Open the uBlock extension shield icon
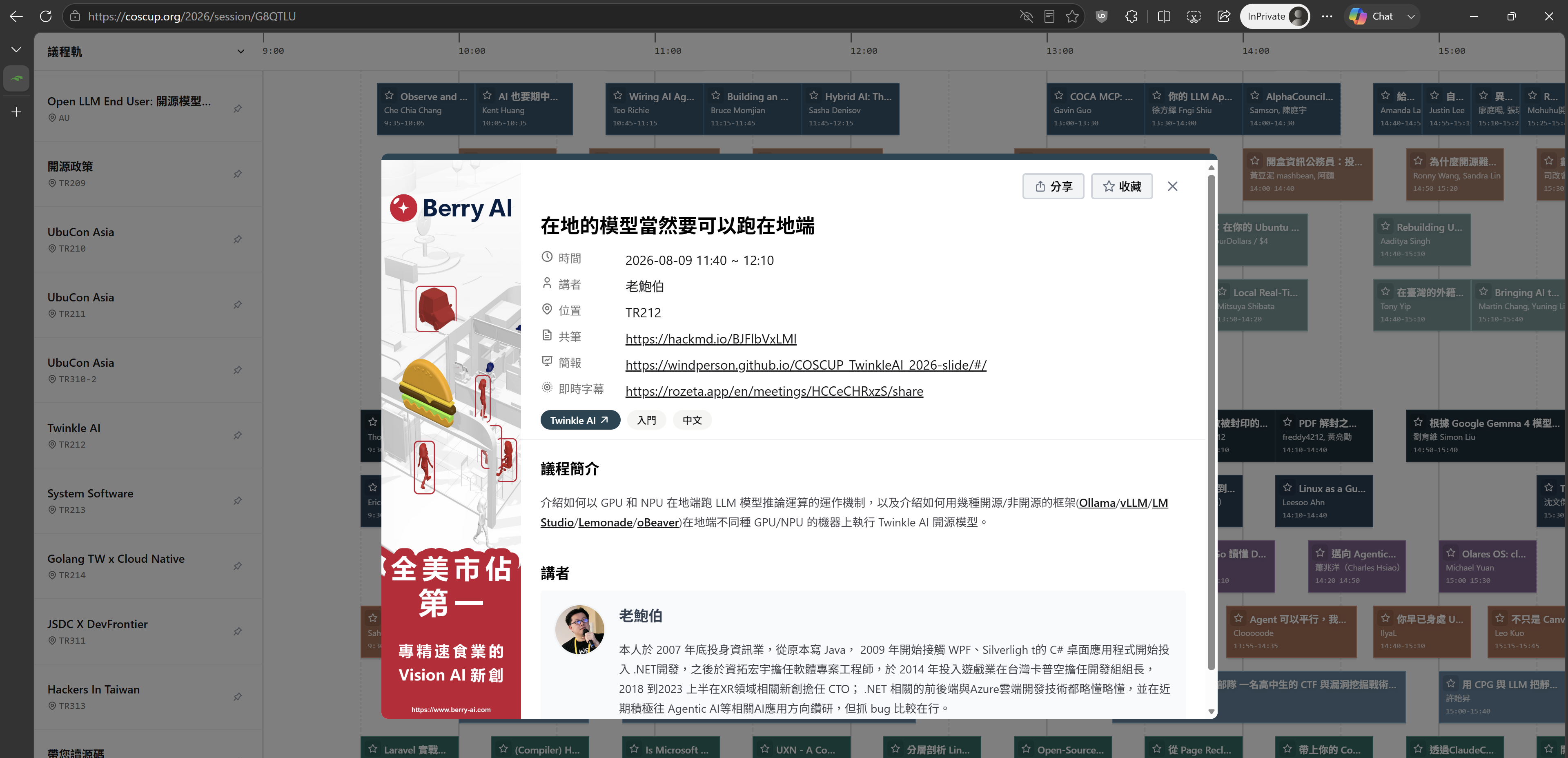The image size is (1568, 758). (x=1102, y=16)
